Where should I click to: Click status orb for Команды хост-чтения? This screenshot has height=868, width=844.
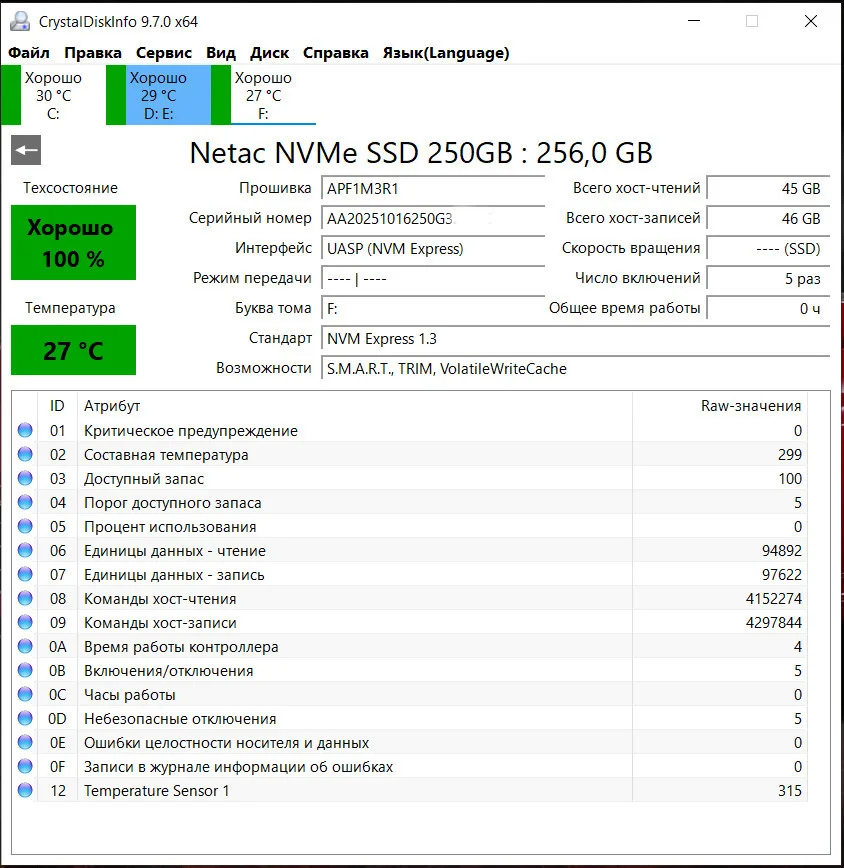click(x=25, y=598)
